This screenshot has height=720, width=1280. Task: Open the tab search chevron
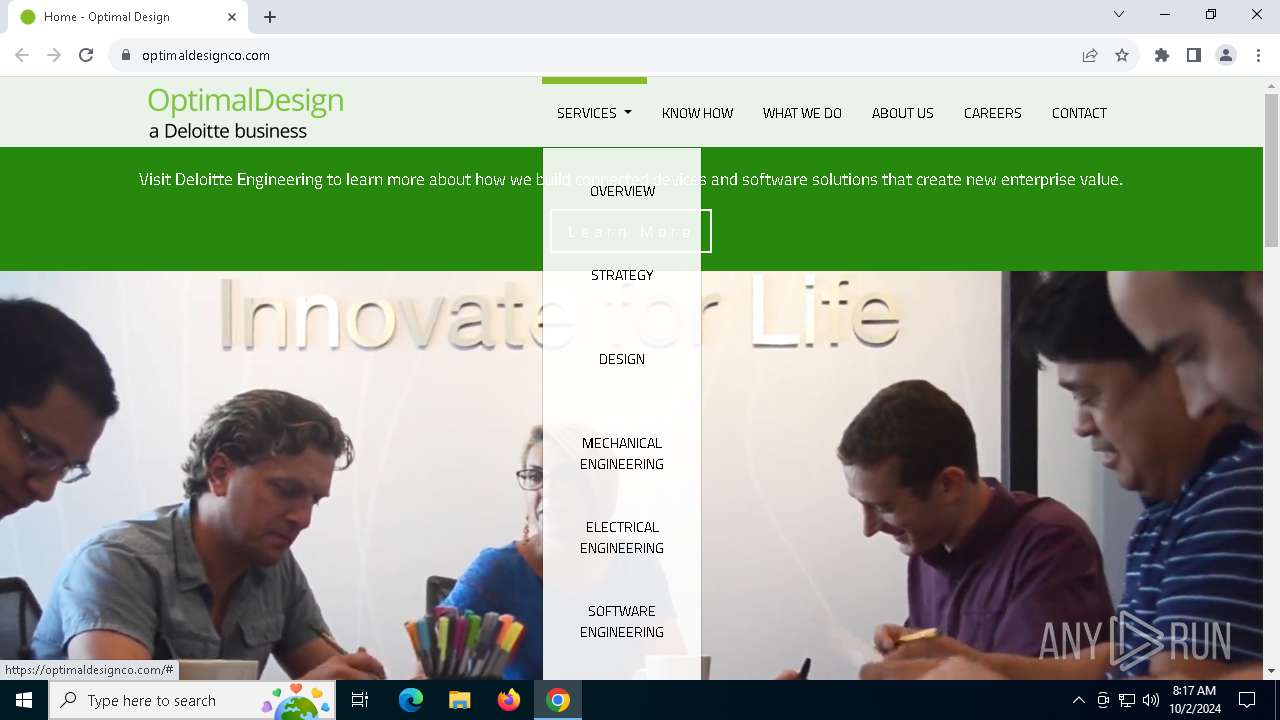[x=1119, y=14]
